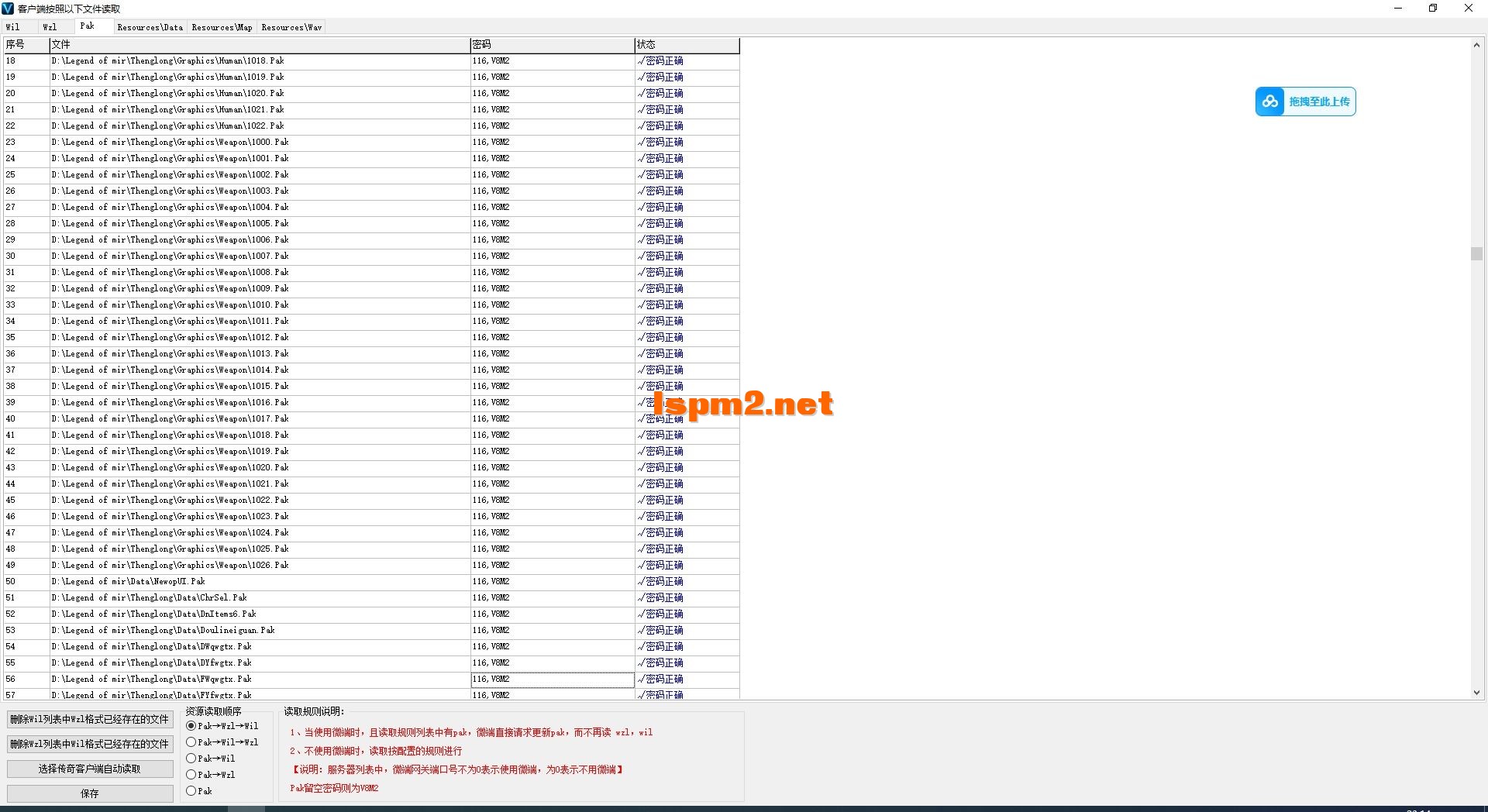Click sequence number 45 cell
The image size is (1488, 812).
[x=26, y=500]
